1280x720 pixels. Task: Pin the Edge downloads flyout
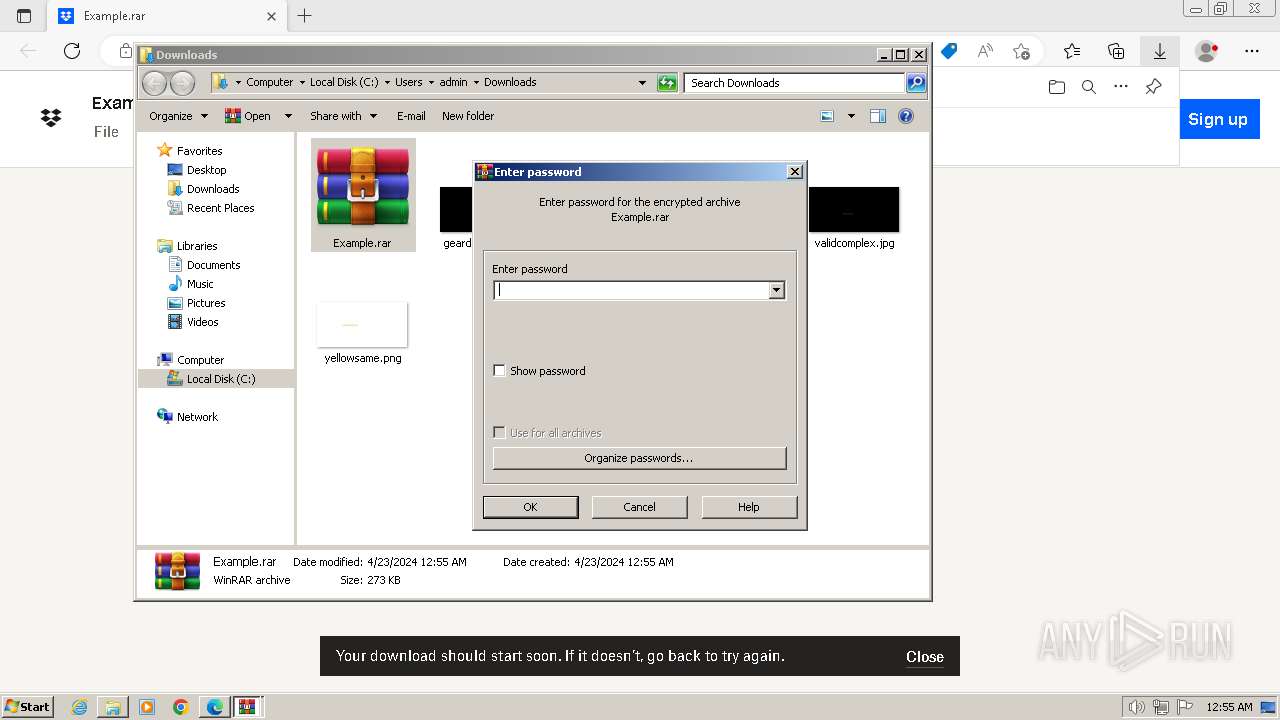pyautogui.click(x=1153, y=87)
